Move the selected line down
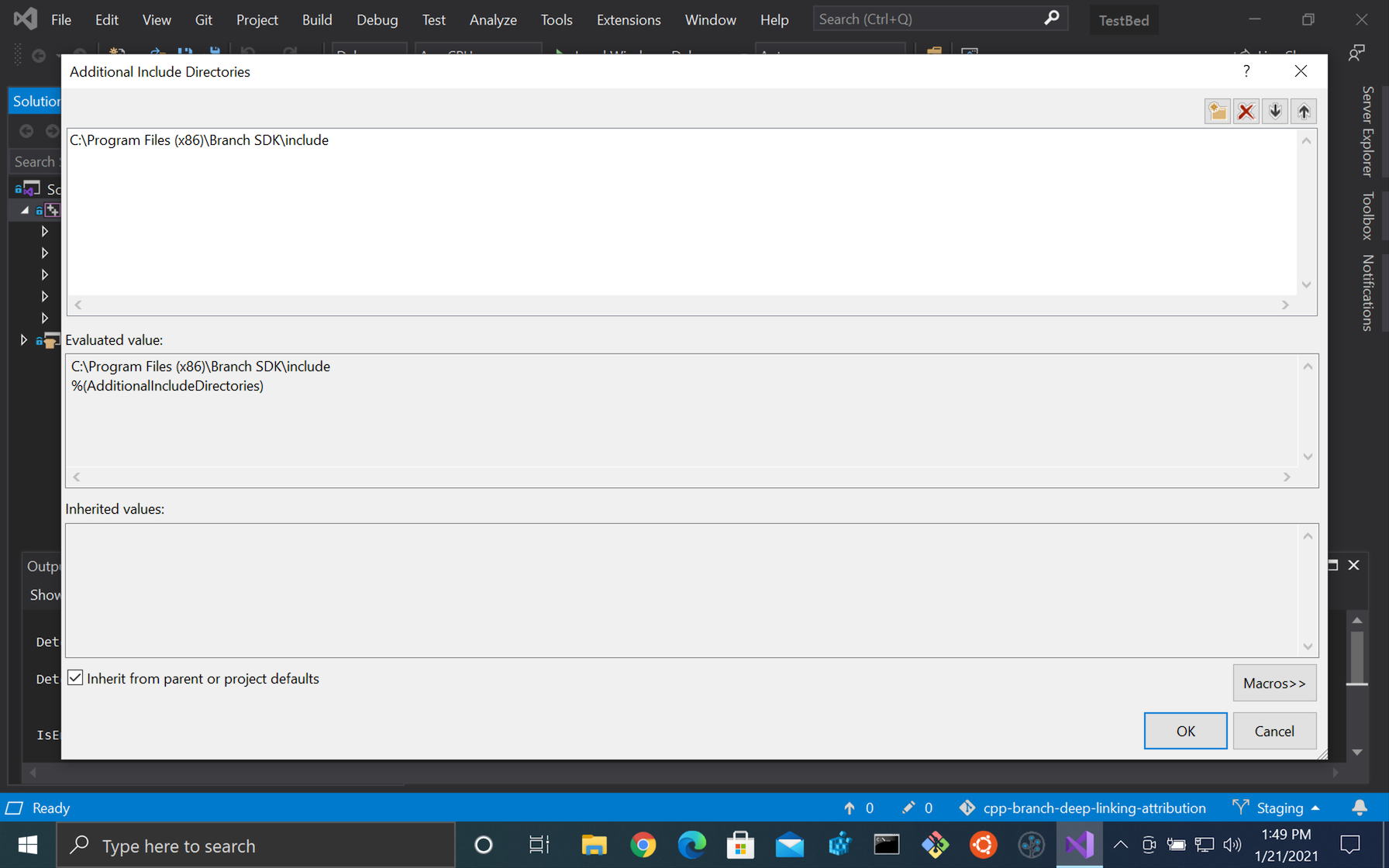 1275,112
